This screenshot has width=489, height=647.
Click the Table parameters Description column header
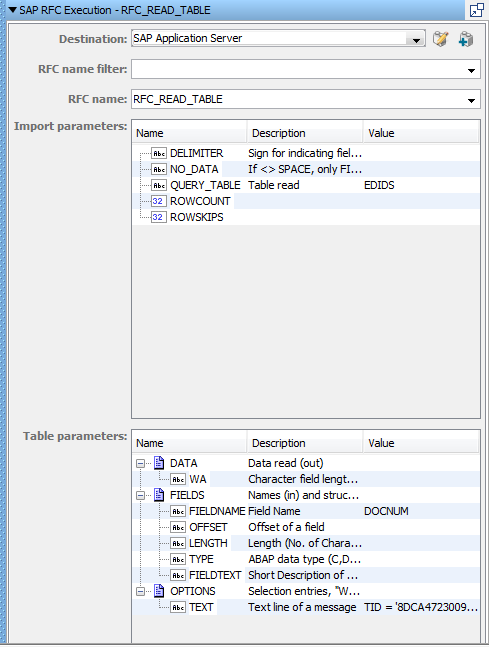click(305, 443)
